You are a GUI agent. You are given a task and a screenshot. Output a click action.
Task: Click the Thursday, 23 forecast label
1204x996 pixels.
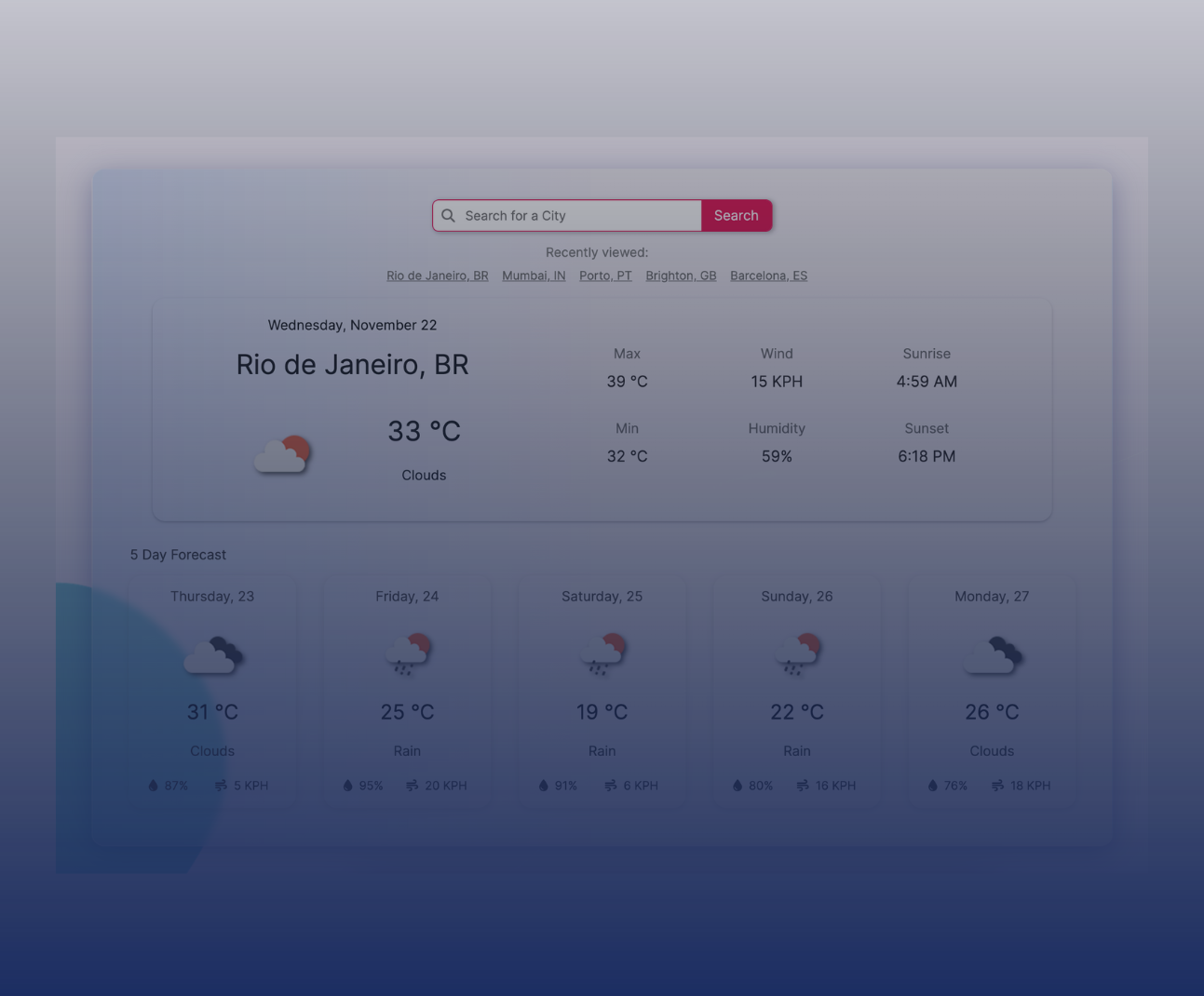pos(212,597)
